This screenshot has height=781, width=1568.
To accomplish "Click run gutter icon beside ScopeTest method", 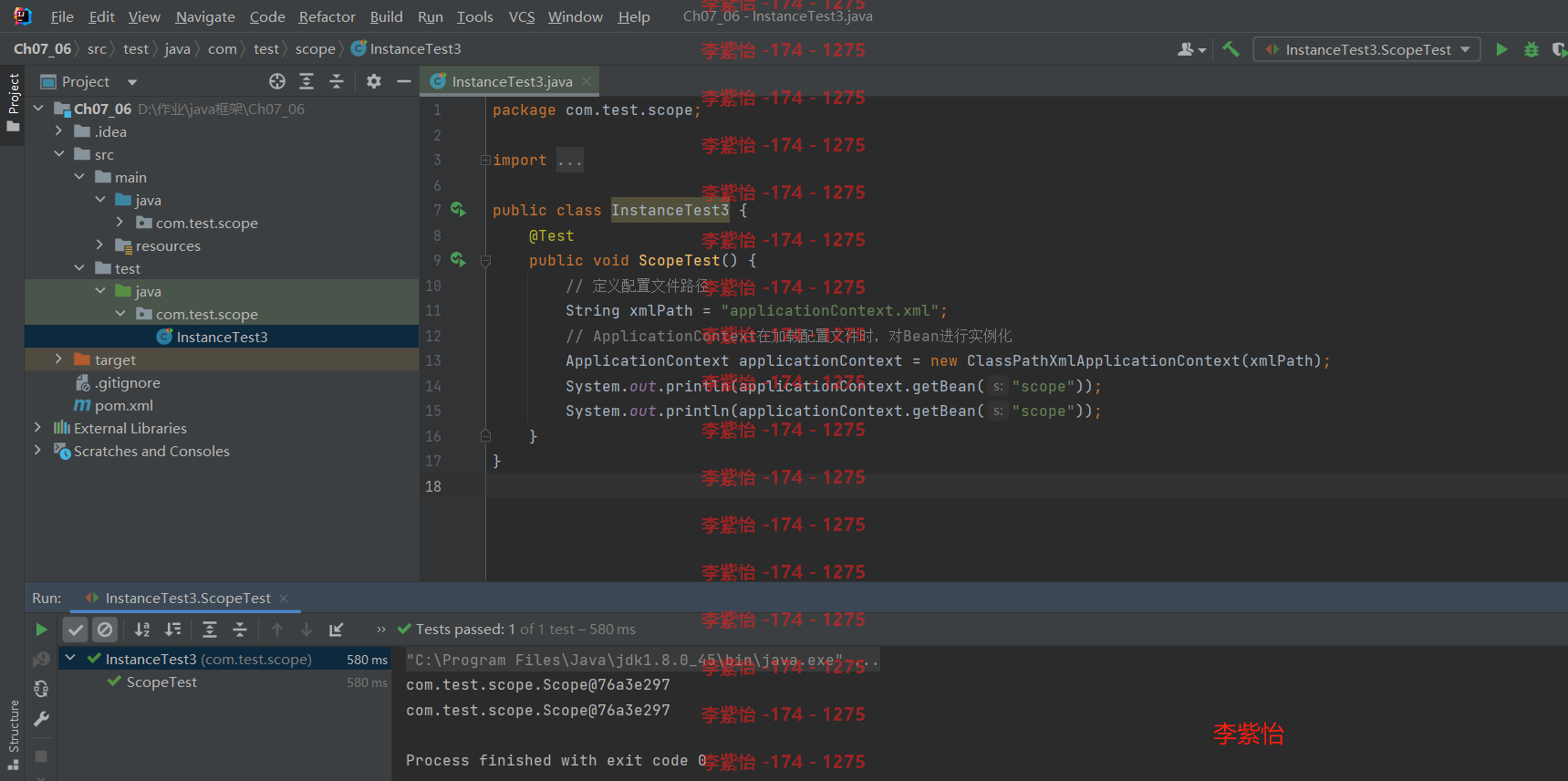I will tap(458, 260).
